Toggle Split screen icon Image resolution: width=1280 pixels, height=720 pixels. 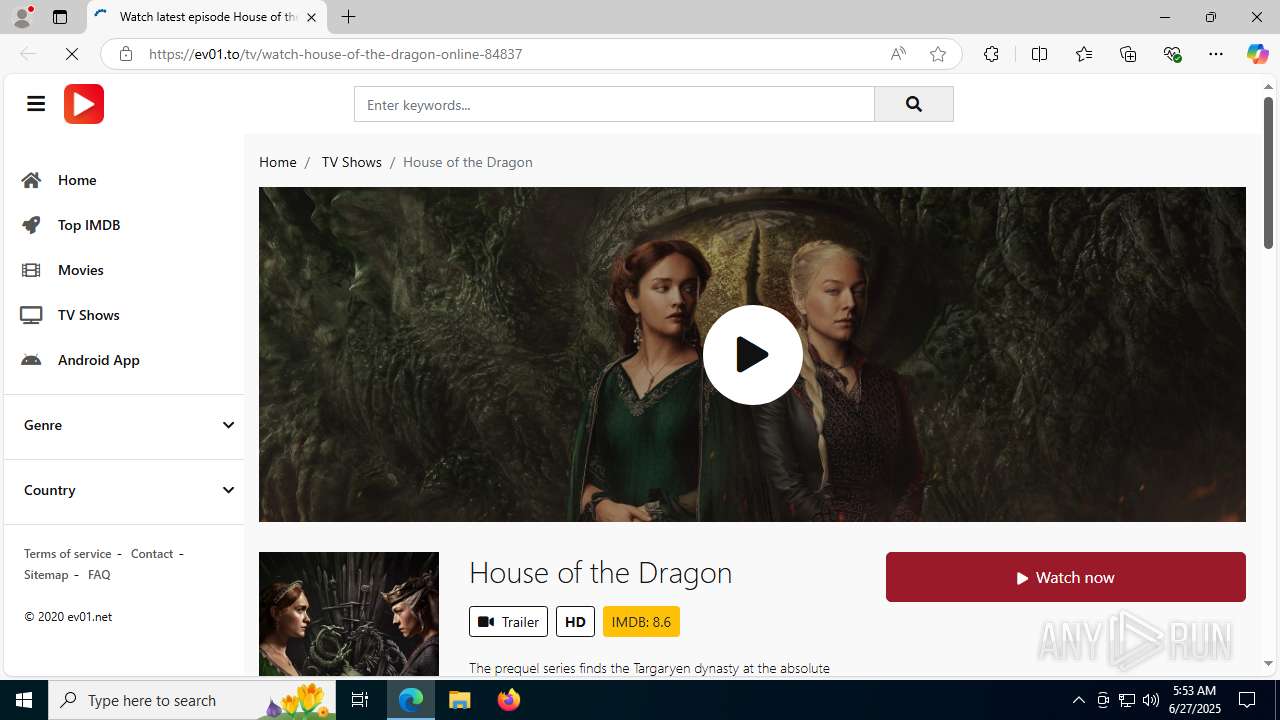(x=1039, y=54)
